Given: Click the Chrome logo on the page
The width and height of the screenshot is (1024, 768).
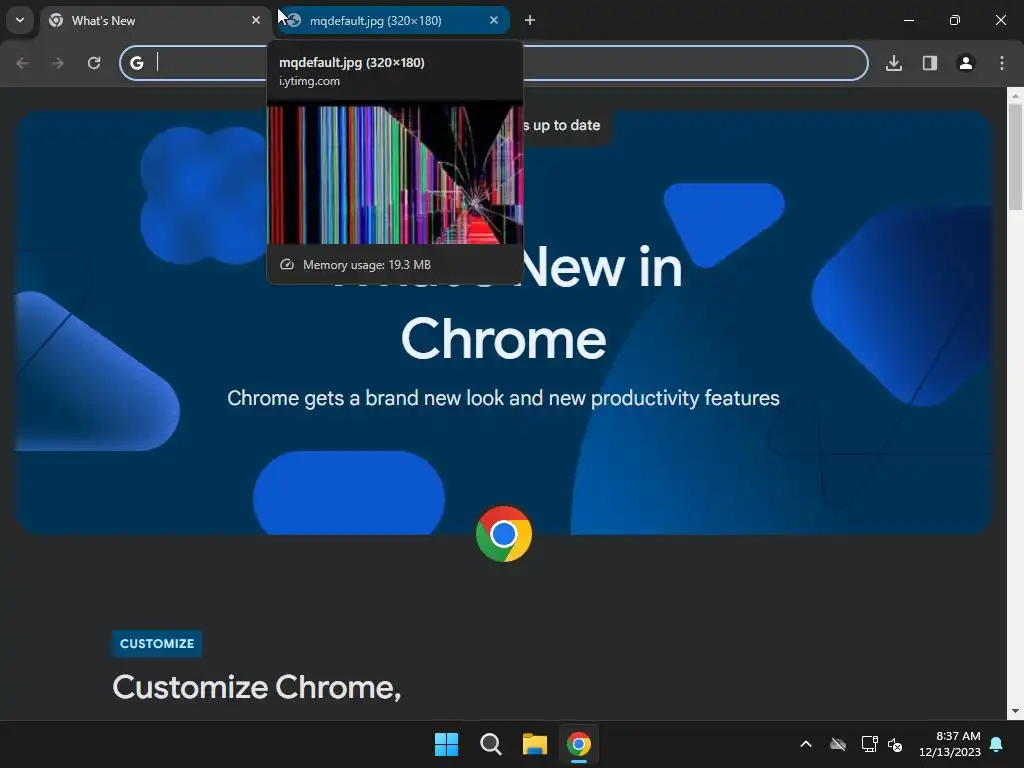Looking at the screenshot, I should 504,534.
